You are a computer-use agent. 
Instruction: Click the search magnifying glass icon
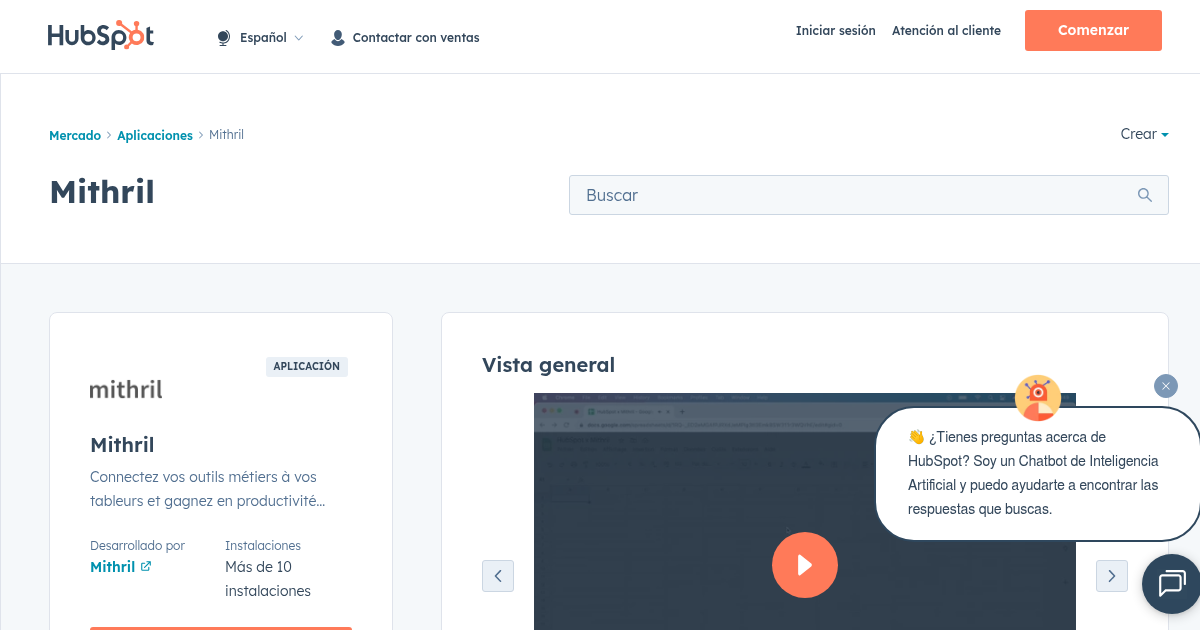1144,195
